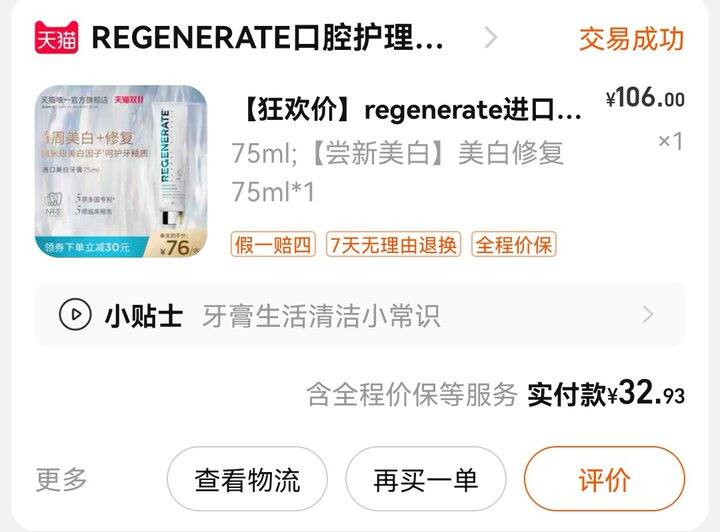Tap the 实付款 ¥32.93 paid amount
720x532 pixels.
click(x=606, y=394)
